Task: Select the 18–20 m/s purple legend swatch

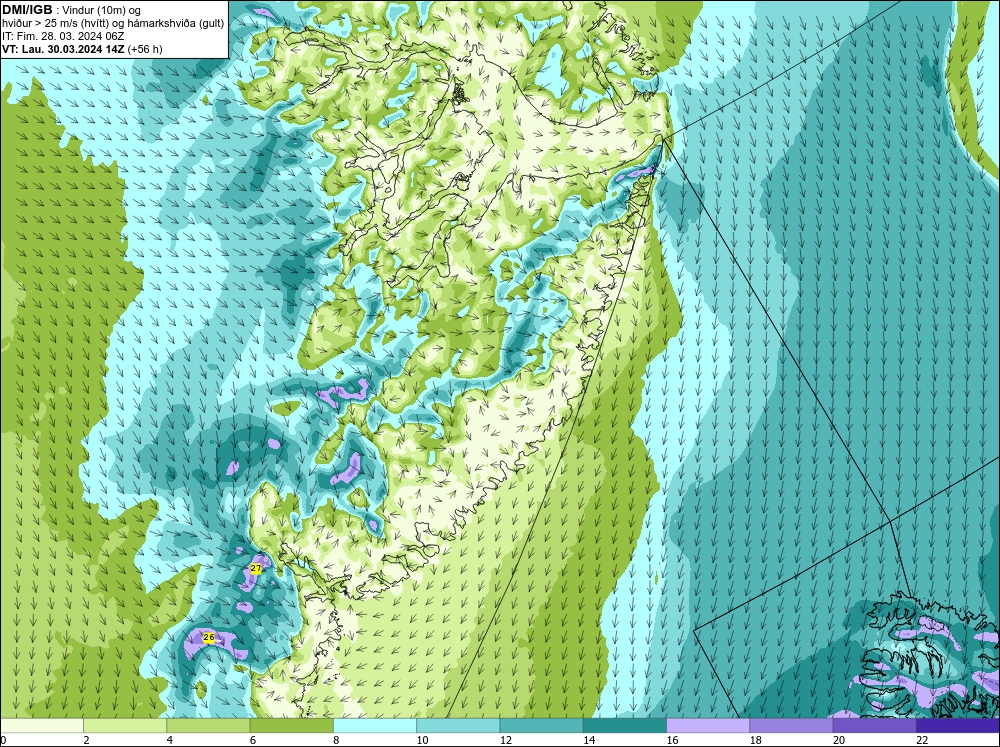Action: point(791,725)
